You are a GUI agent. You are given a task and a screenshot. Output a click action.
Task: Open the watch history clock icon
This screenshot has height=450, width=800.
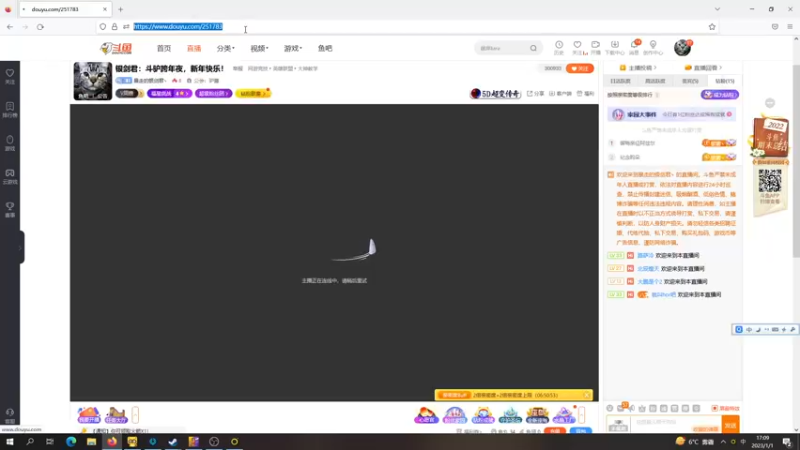tap(559, 47)
